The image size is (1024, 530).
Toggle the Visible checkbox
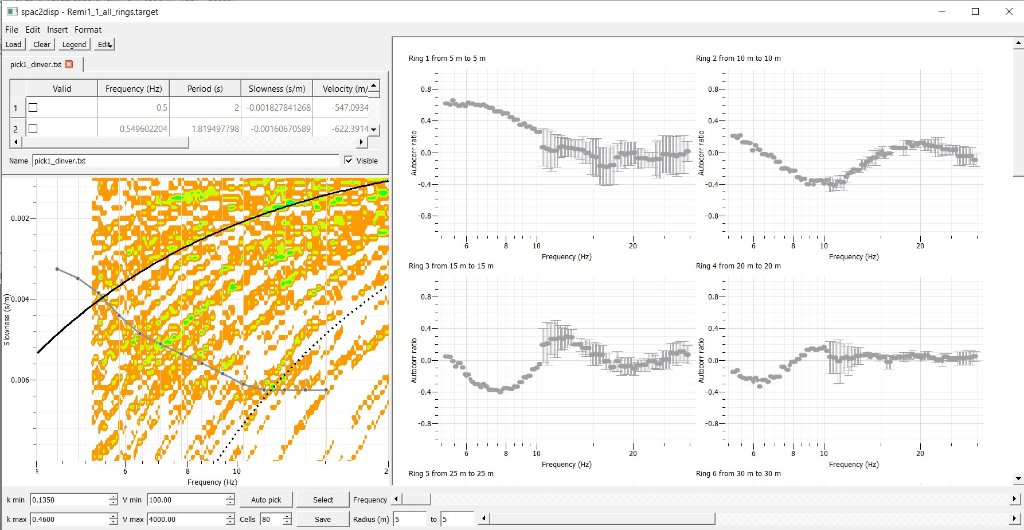348,160
